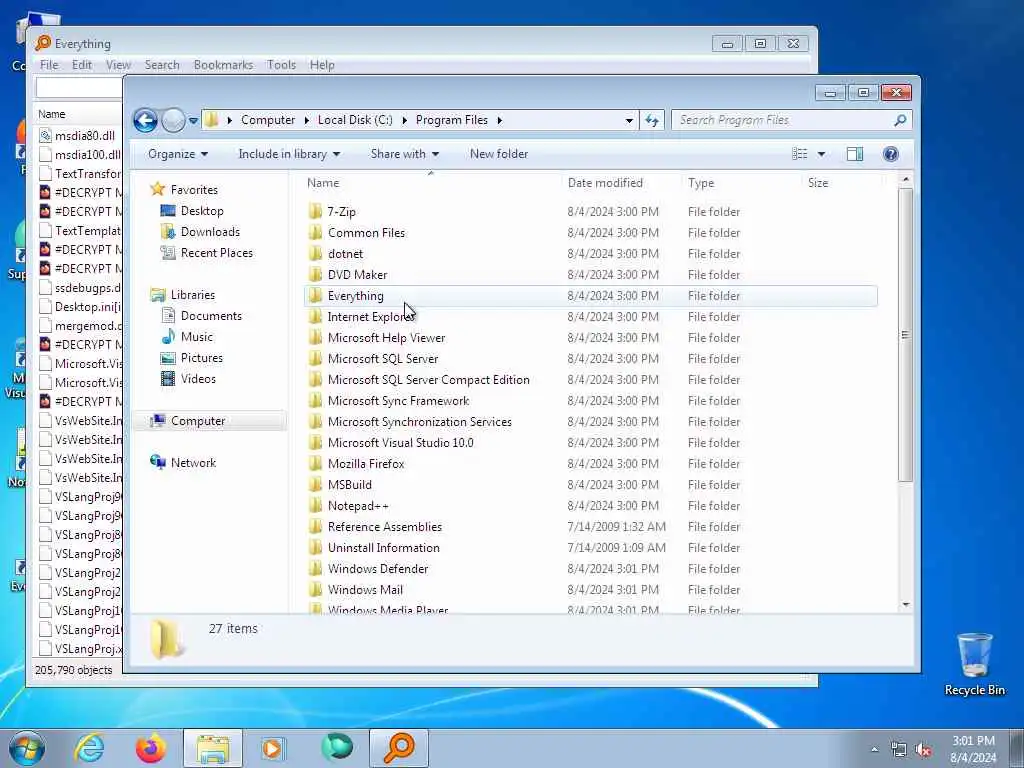
Task: Select Favorites in the navigation pane
Action: (x=194, y=189)
